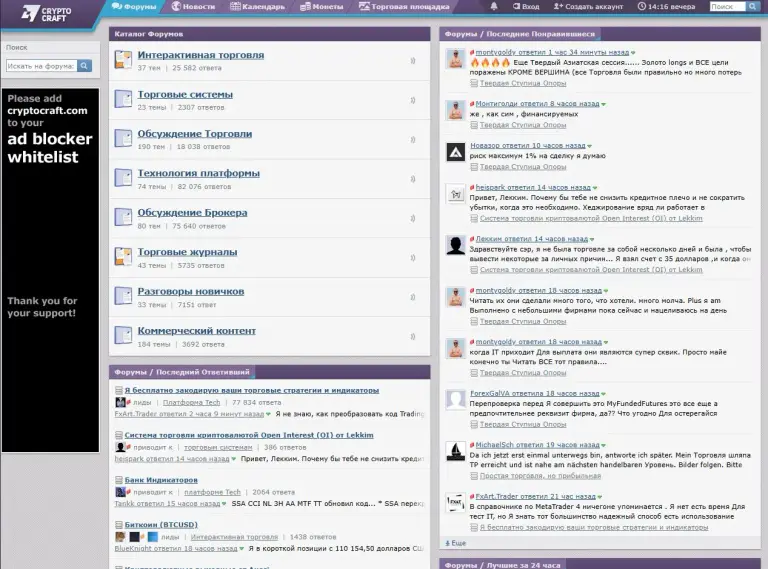The image size is (768, 569).
Task: Open the Обсуждение Торговли forum
Action: pos(195,134)
